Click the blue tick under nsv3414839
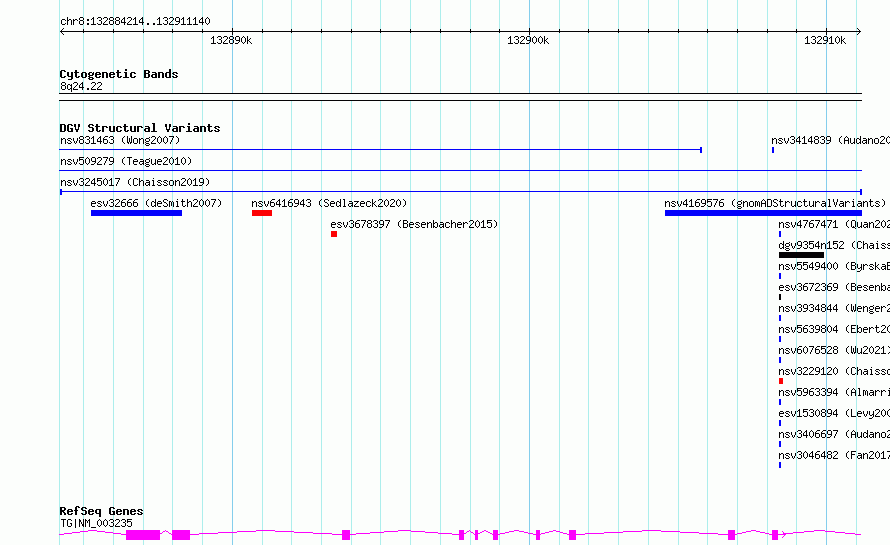890x545 pixels. (x=773, y=150)
